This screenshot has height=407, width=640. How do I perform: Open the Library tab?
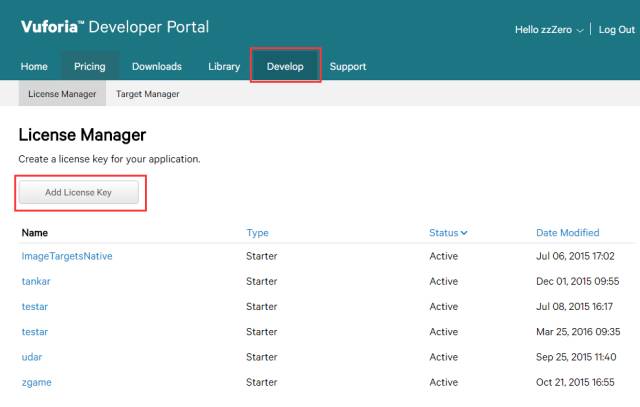point(224,66)
